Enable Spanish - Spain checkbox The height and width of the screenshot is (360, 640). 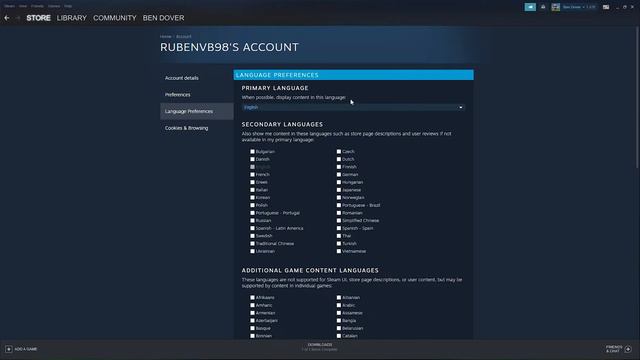click(339, 228)
